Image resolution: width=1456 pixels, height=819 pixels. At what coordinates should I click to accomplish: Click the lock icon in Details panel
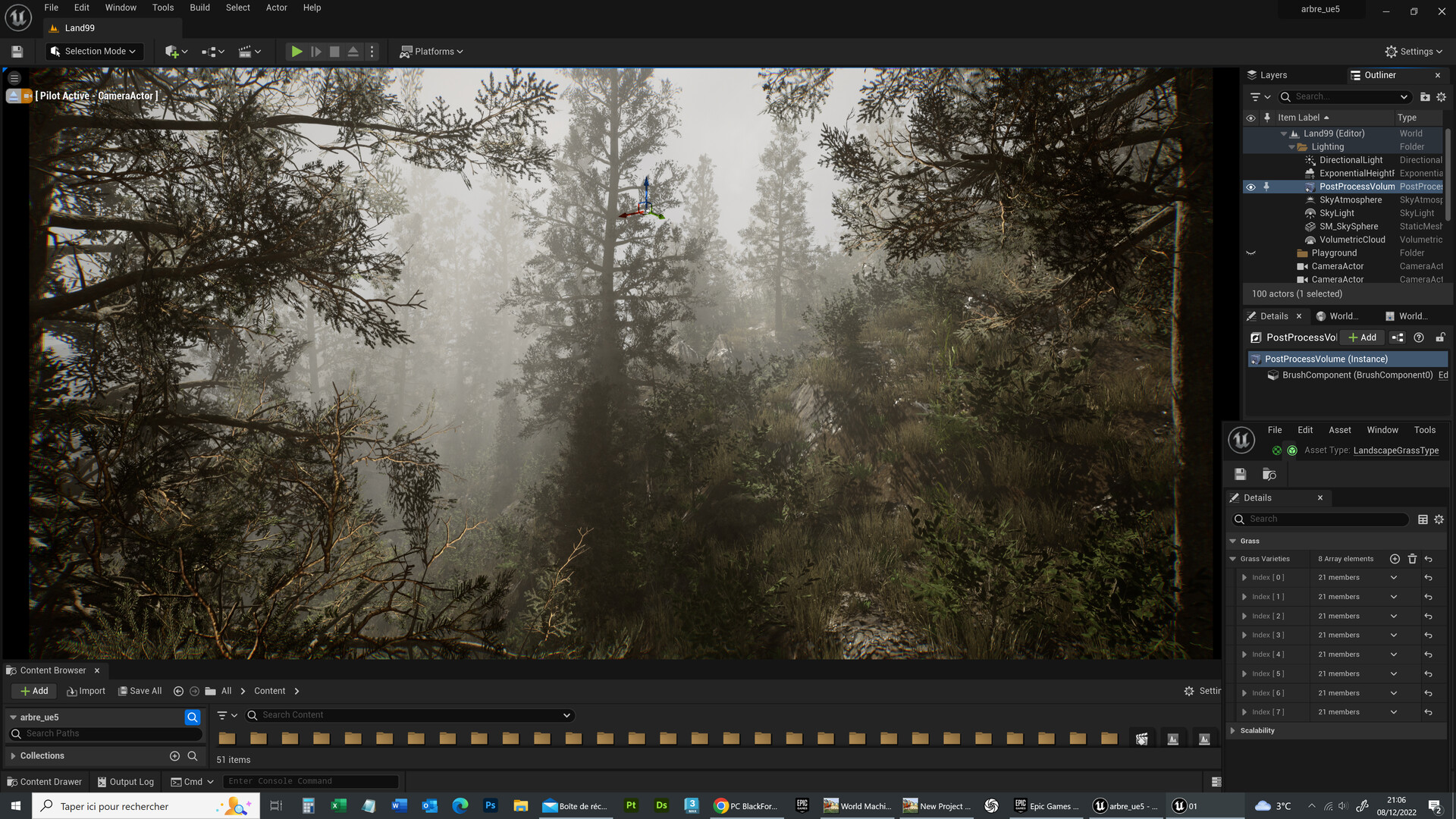click(x=1439, y=337)
